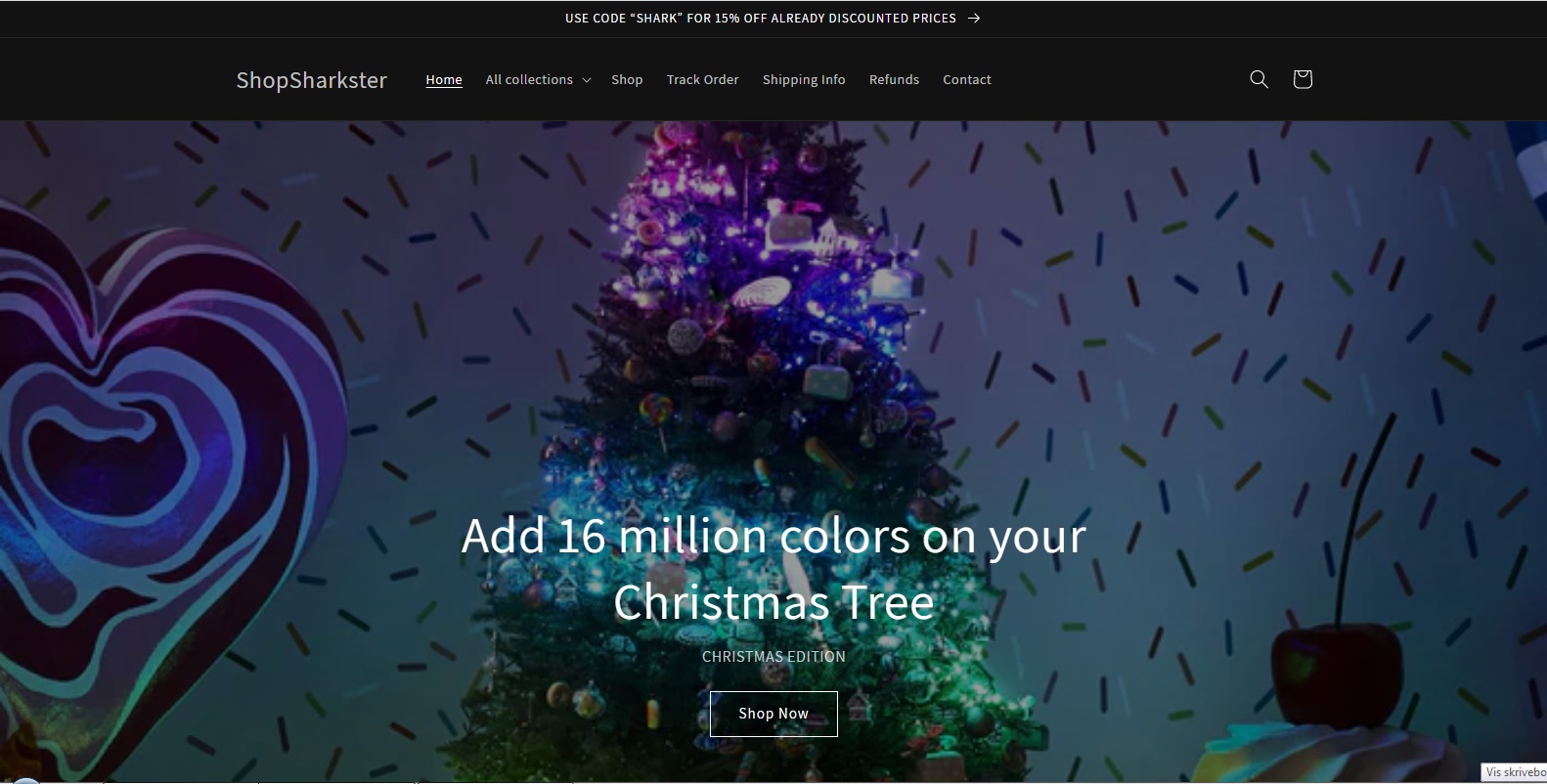The width and height of the screenshot is (1547, 784).
Task: Click the SHARK discount code announcement
Action: point(761,18)
